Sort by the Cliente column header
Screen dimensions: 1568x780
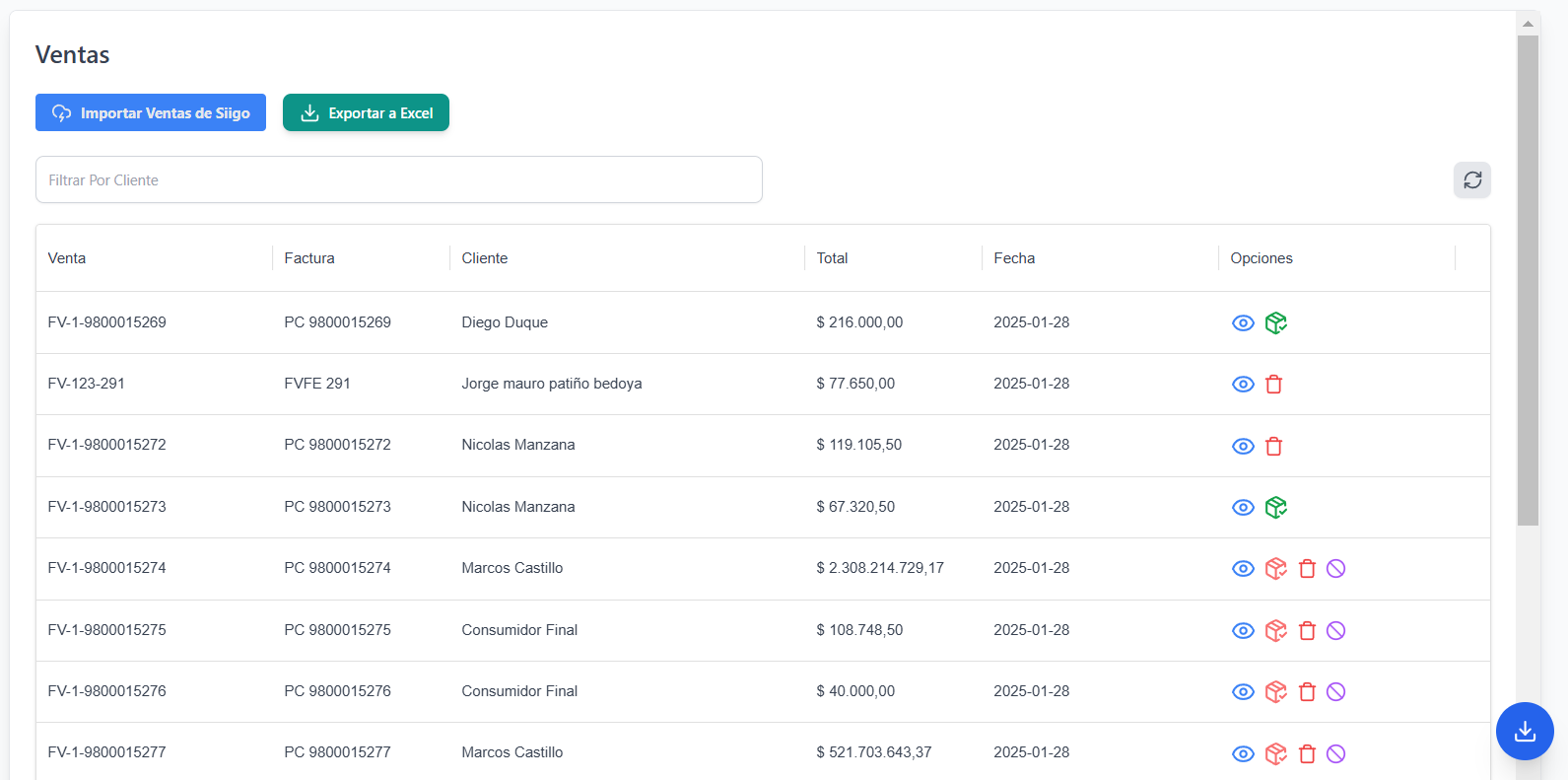tap(485, 258)
